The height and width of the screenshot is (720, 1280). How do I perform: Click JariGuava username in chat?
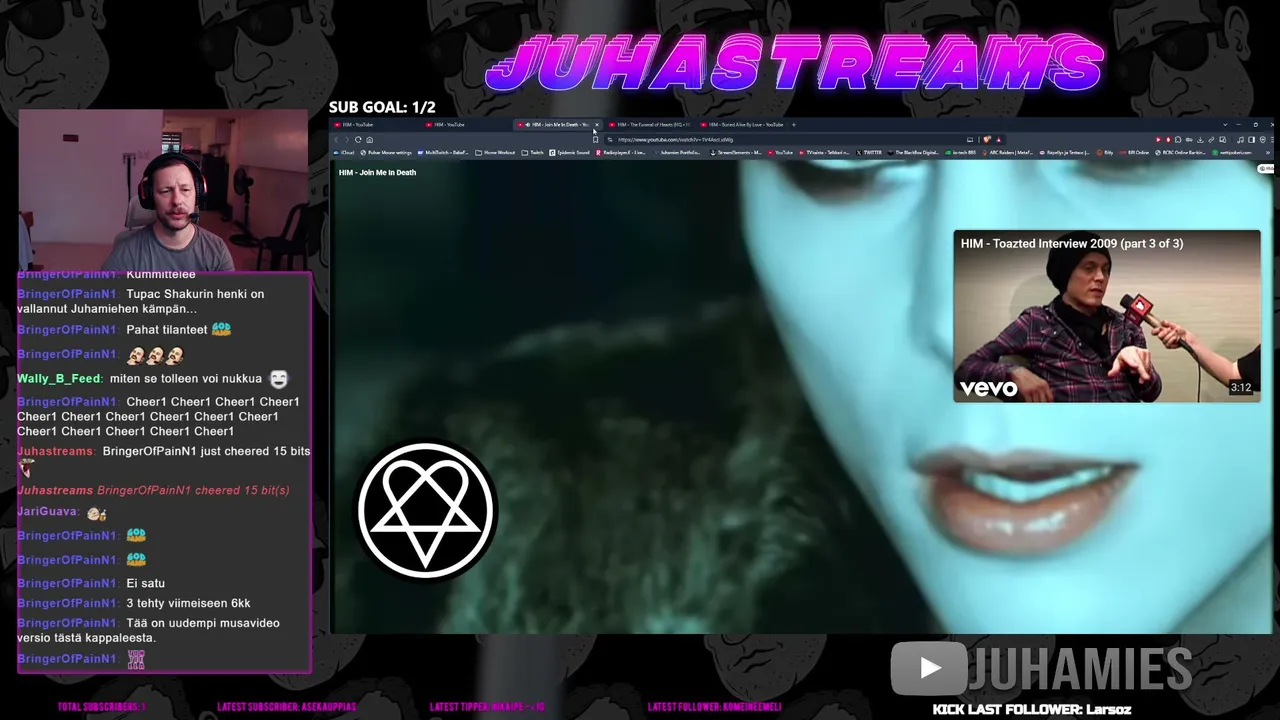48,512
